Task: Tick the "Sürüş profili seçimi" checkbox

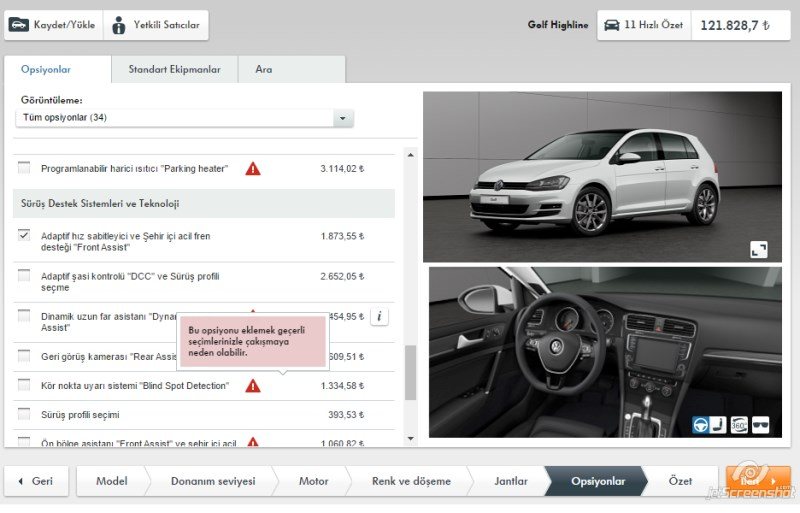Action: (x=24, y=414)
